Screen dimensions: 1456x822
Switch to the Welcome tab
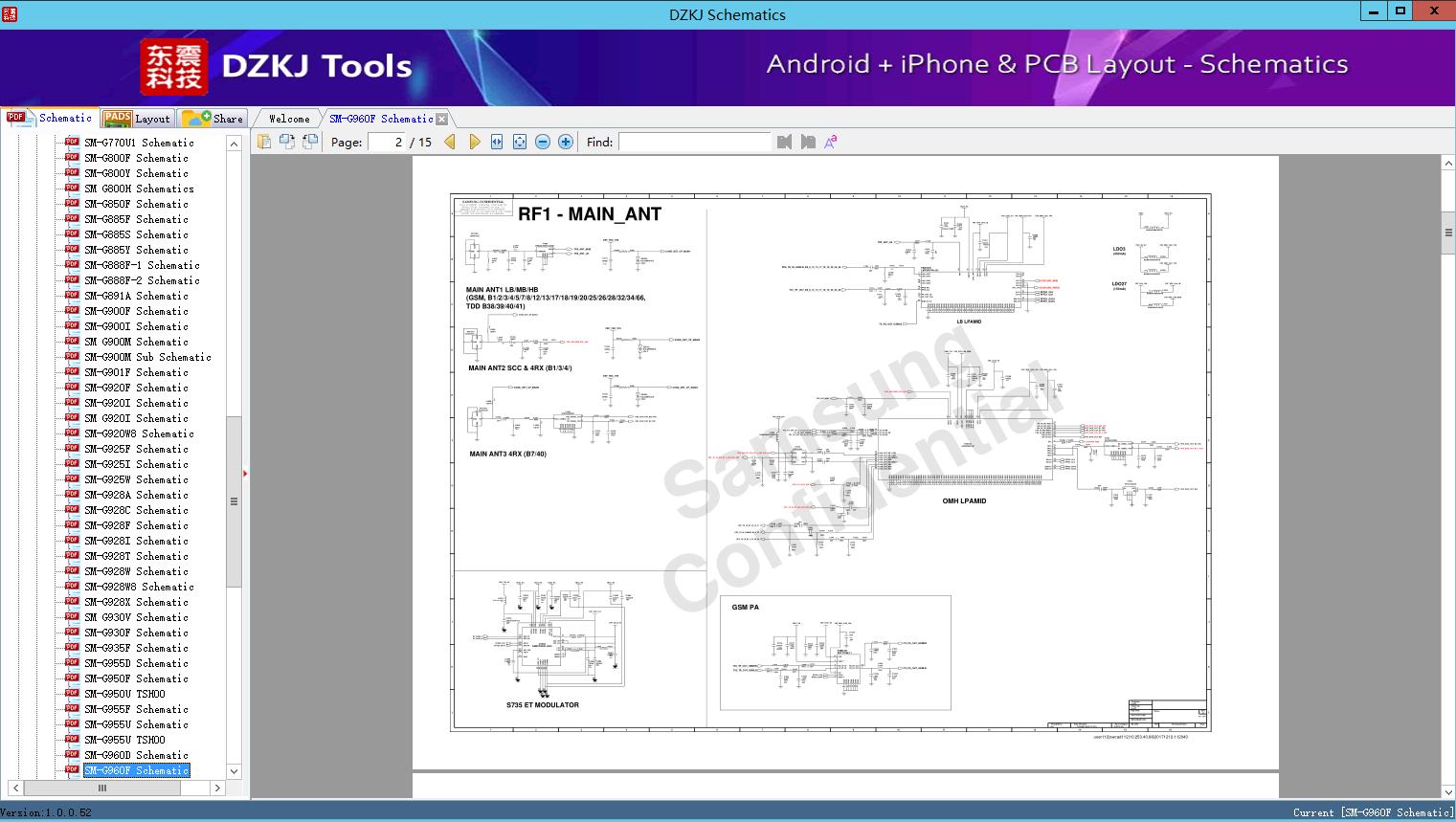289,119
